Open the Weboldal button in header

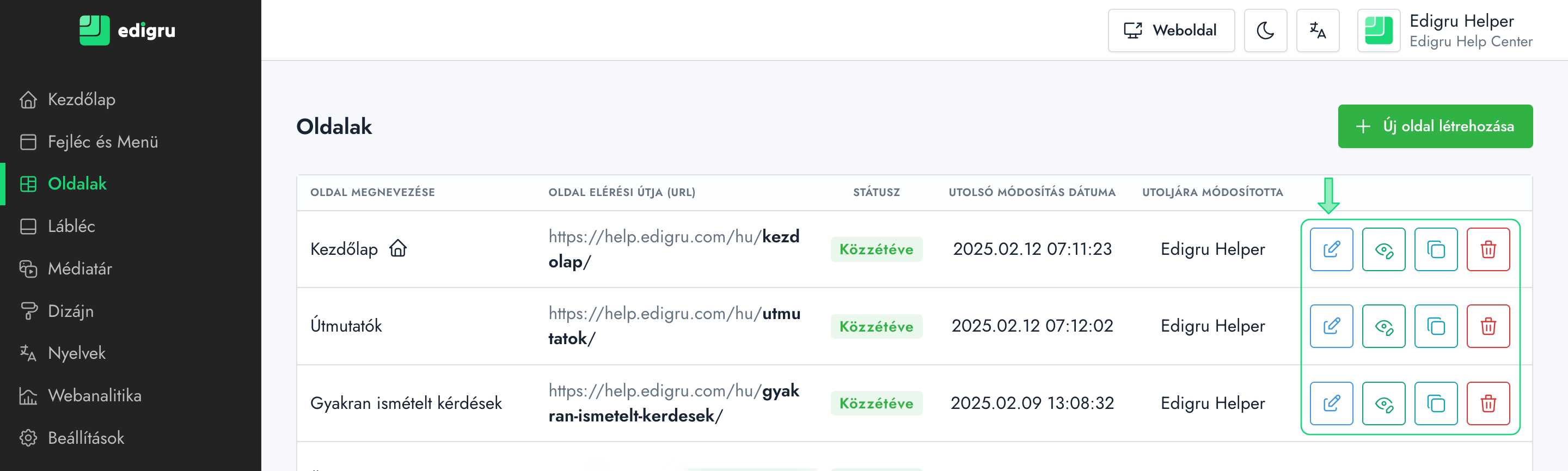(1171, 30)
